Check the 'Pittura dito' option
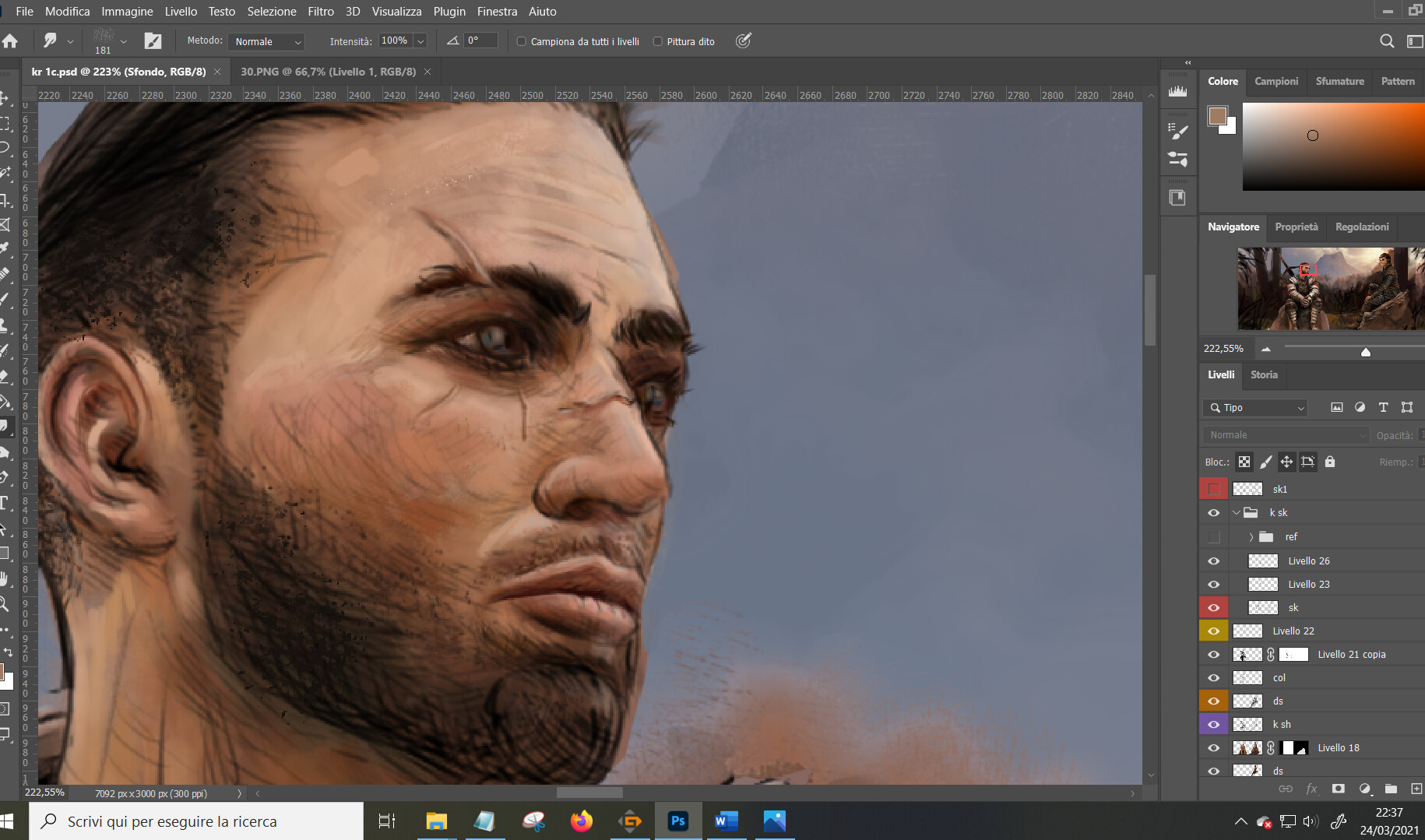The height and width of the screenshot is (840, 1425). pos(658,41)
